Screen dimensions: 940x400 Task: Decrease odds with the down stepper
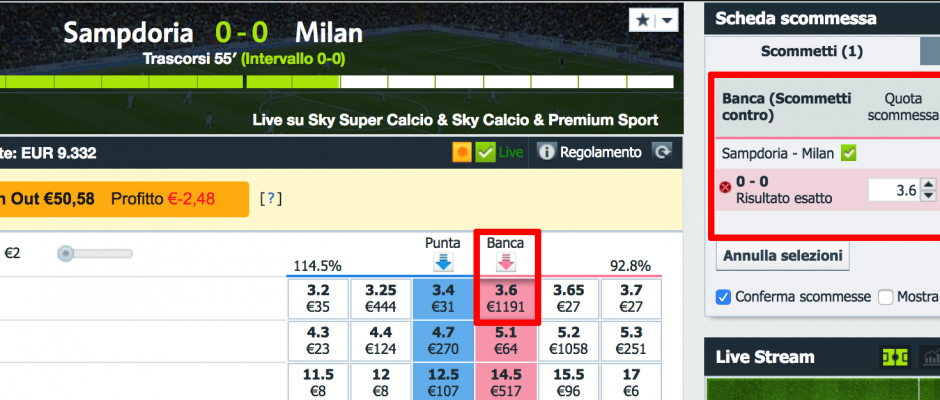click(x=929, y=196)
